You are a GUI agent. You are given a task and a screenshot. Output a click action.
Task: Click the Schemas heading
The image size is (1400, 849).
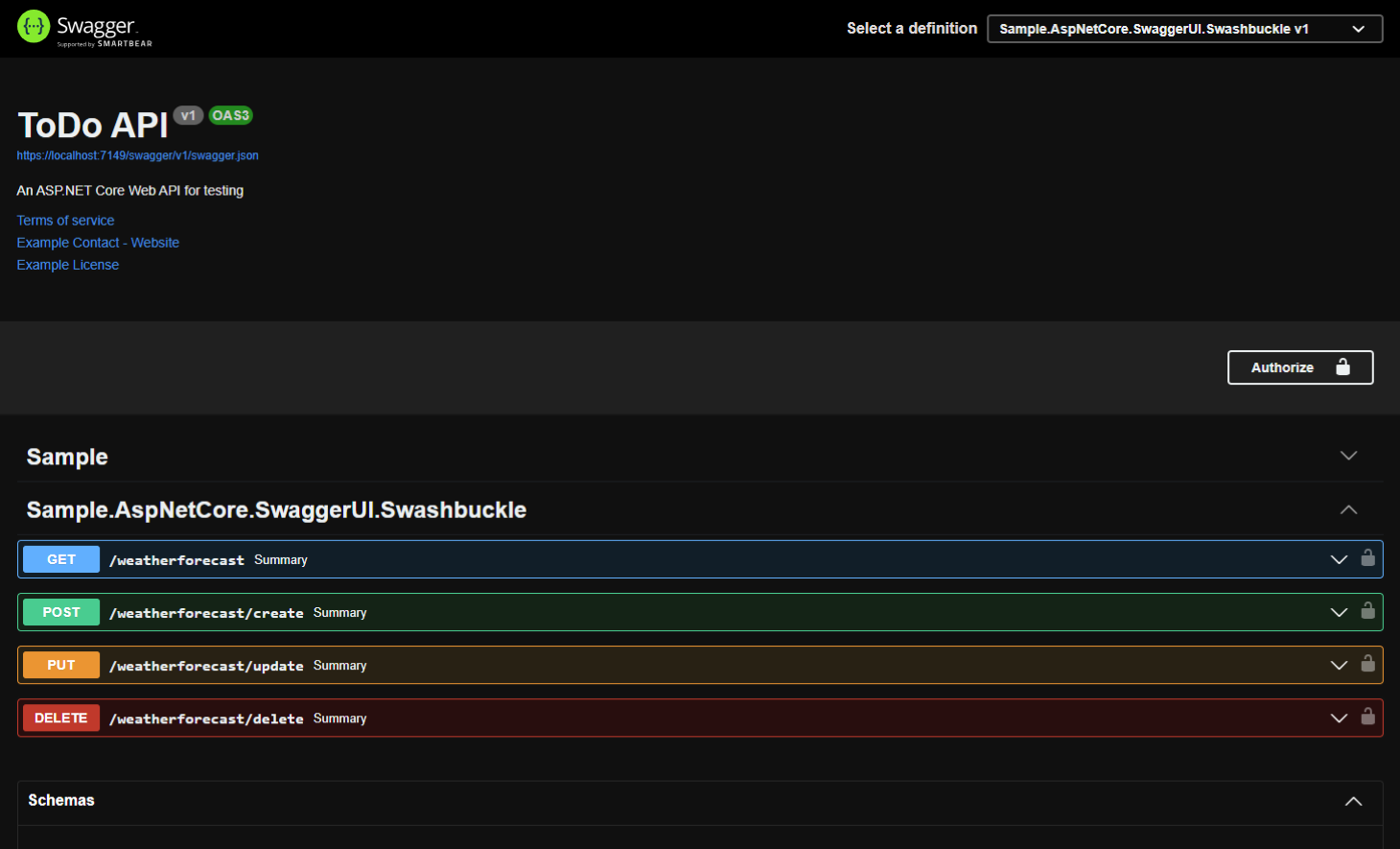tap(61, 800)
